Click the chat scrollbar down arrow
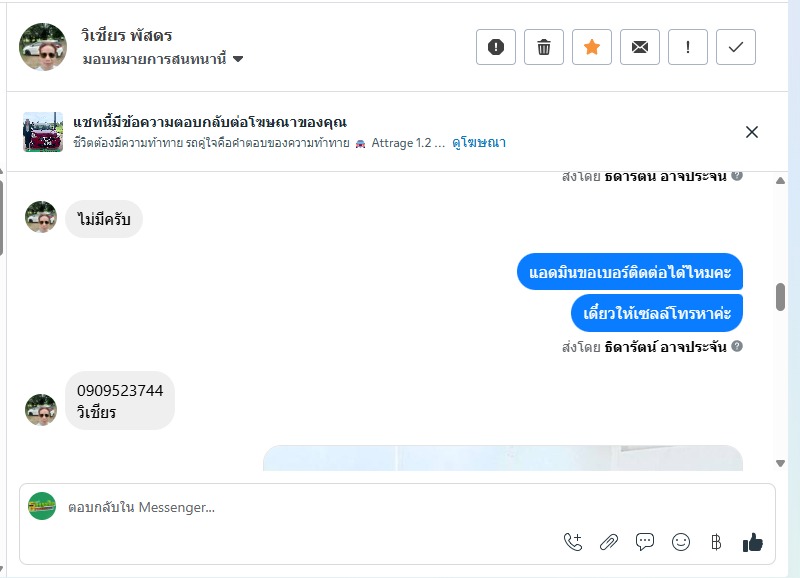800x578 pixels. pyautogui.click(x=780, y=463)
